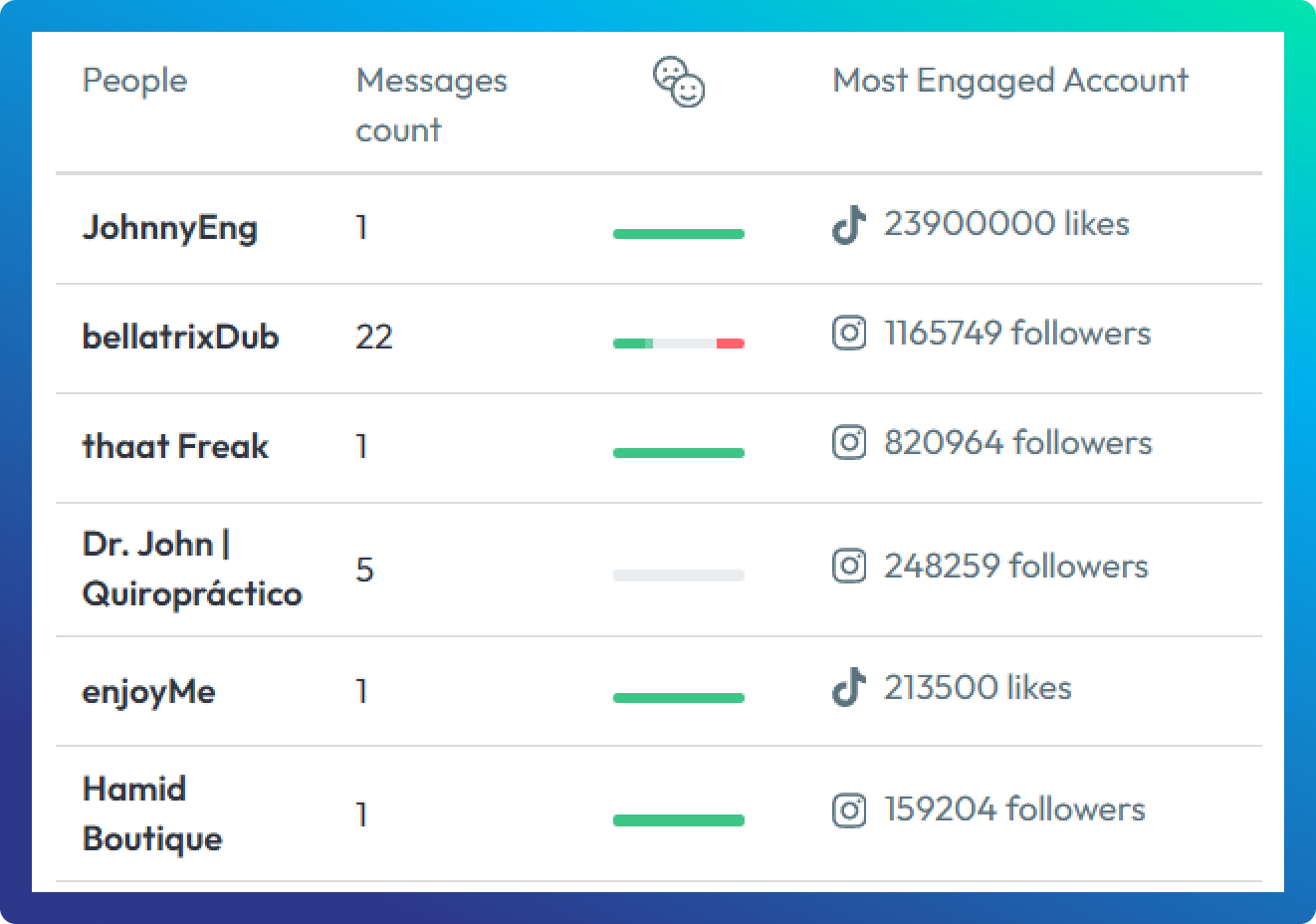This screenshot has width=1316, height=924.
Task: Sort by the People column header
Action: coord(134,81)
